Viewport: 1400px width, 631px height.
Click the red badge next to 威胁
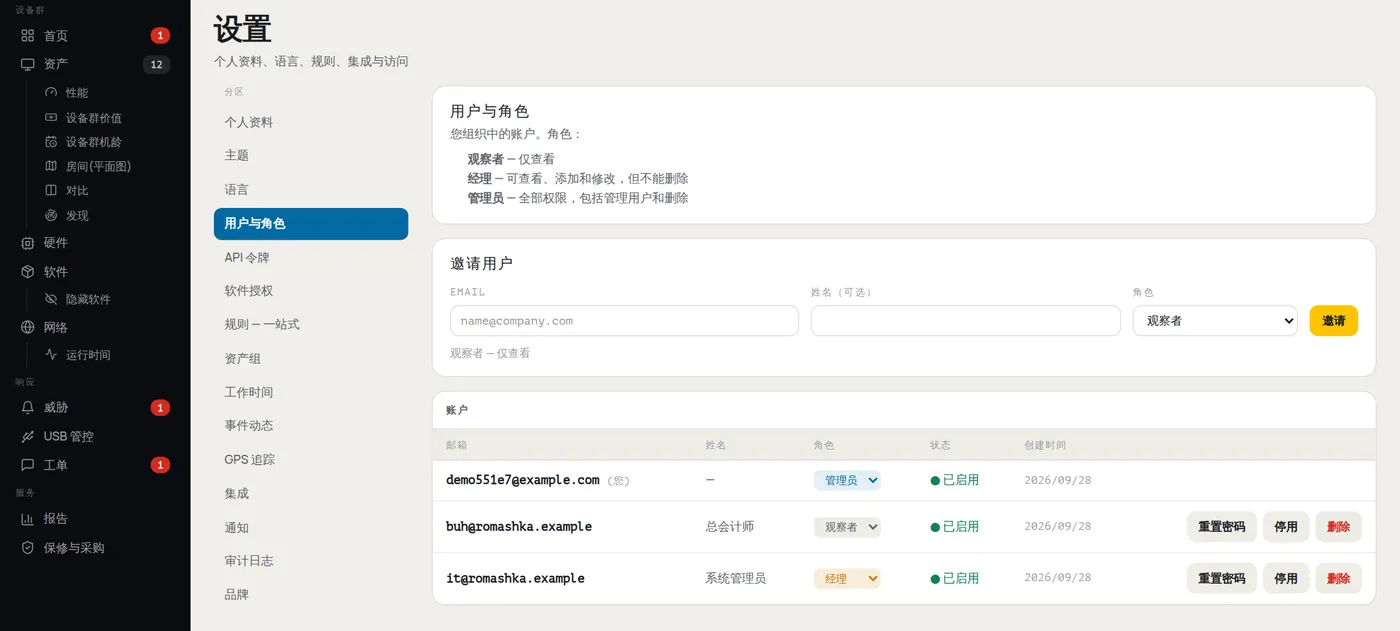coord(160,408)
